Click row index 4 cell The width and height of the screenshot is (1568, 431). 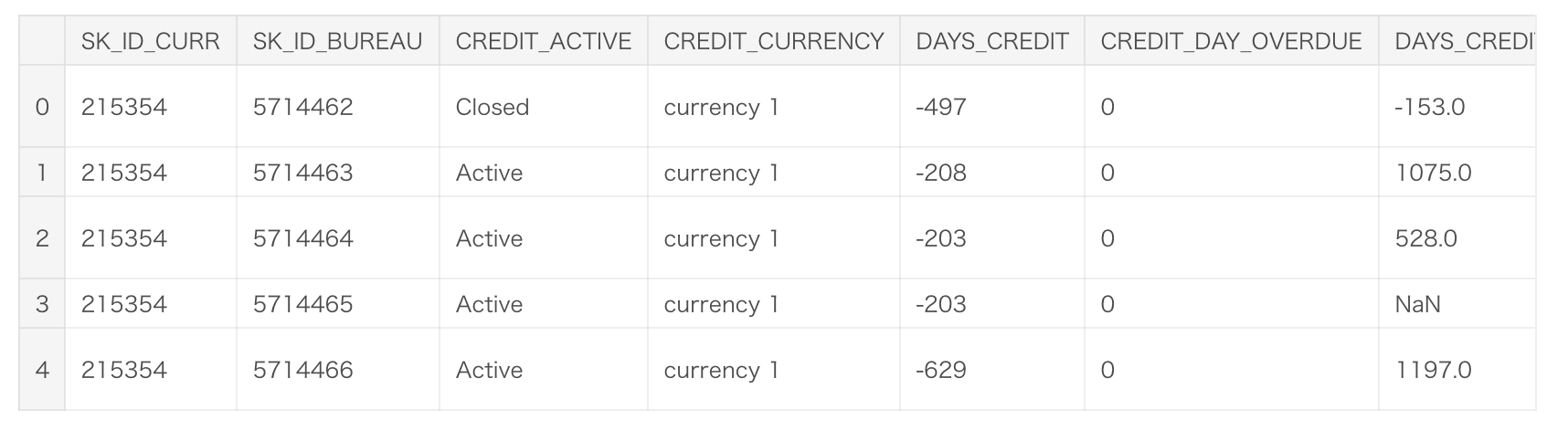point(42,370)
